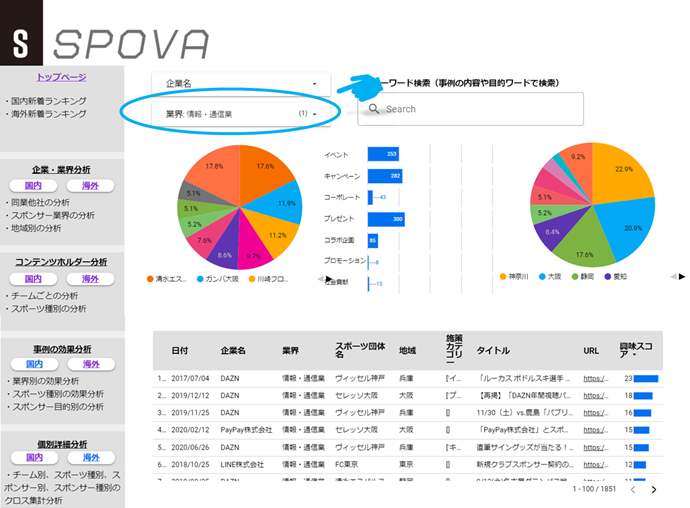Screen dimensions: 690x508
Task: Click the ガンバ大阪 legend dot
Action: point(200,279)
